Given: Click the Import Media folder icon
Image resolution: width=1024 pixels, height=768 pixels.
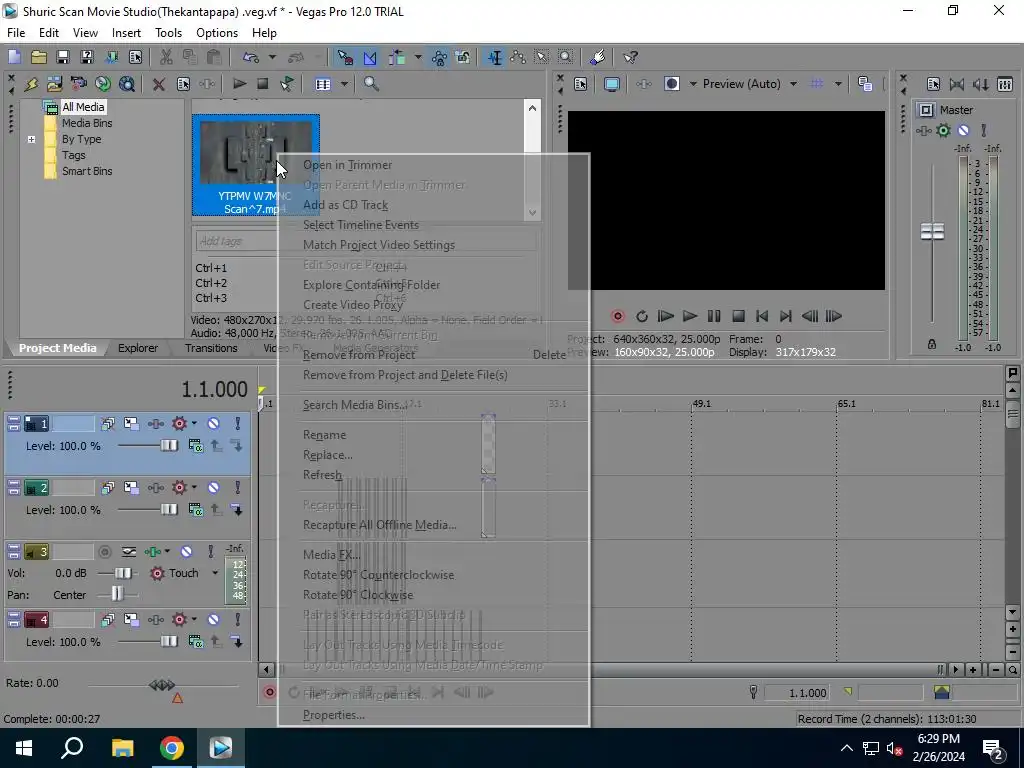Looking at the screenshot, I should 54,84.
